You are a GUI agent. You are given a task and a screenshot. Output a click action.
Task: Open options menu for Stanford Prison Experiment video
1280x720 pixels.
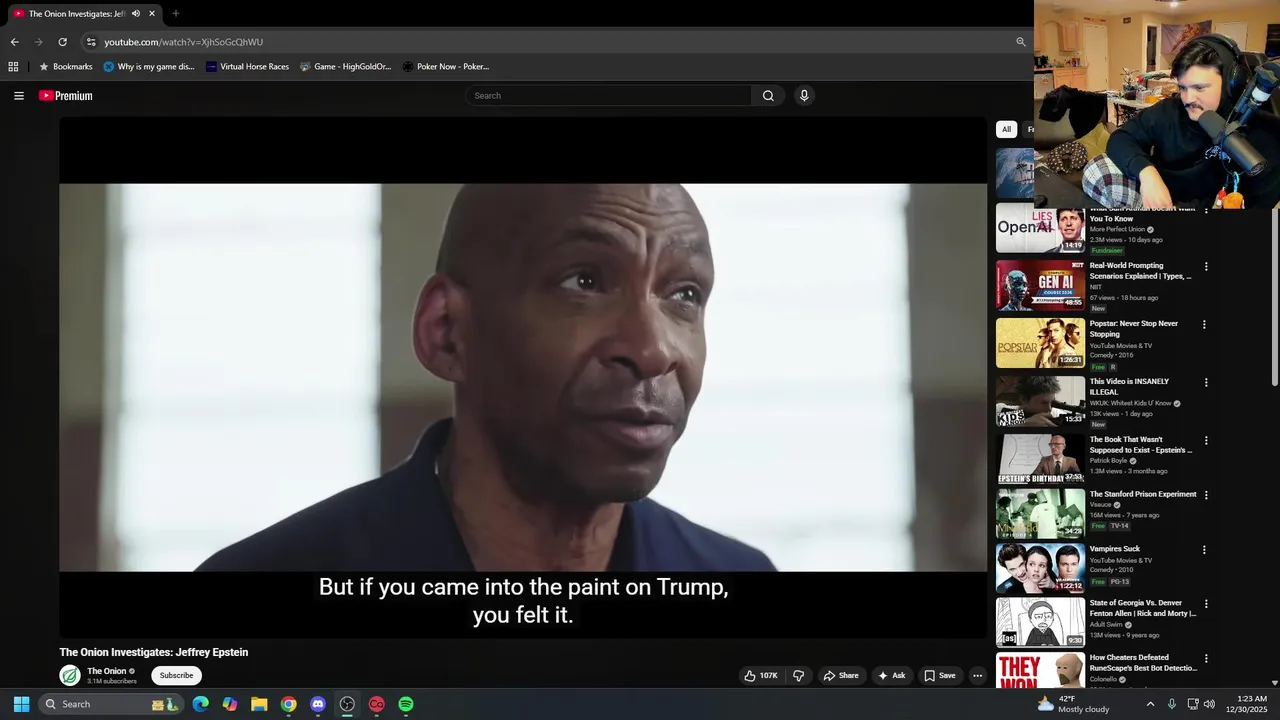[x=1204, y=495]
